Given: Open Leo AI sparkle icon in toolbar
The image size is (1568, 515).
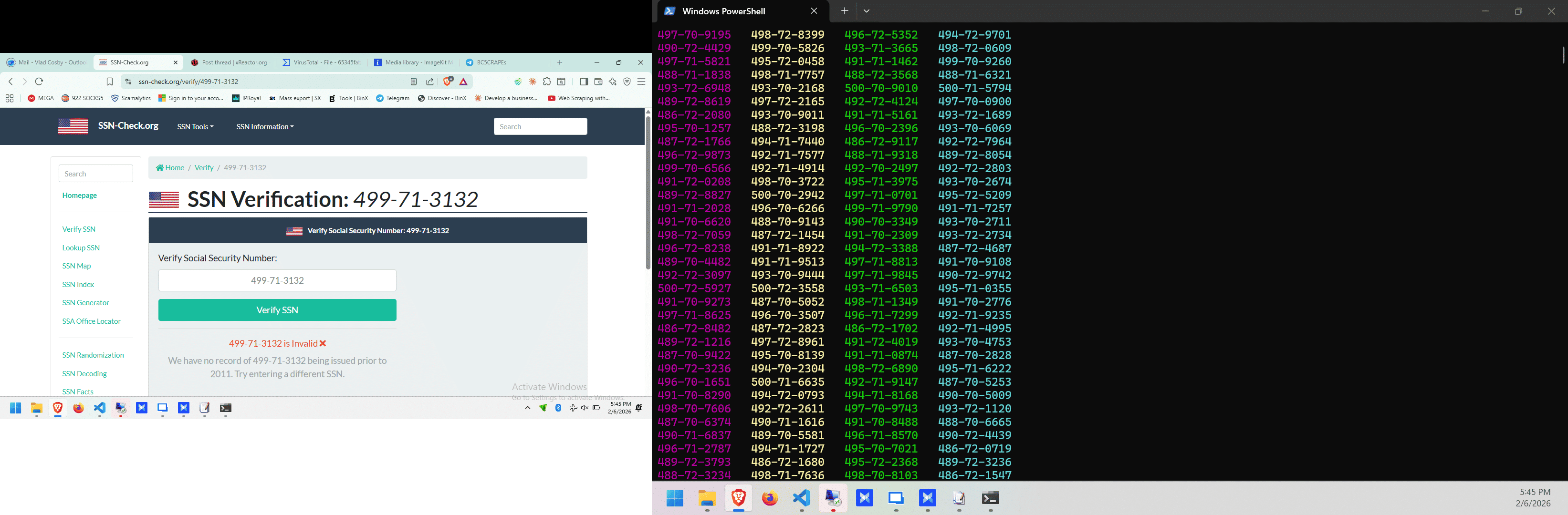Looking at the screenshot, I should click(612, 82).
